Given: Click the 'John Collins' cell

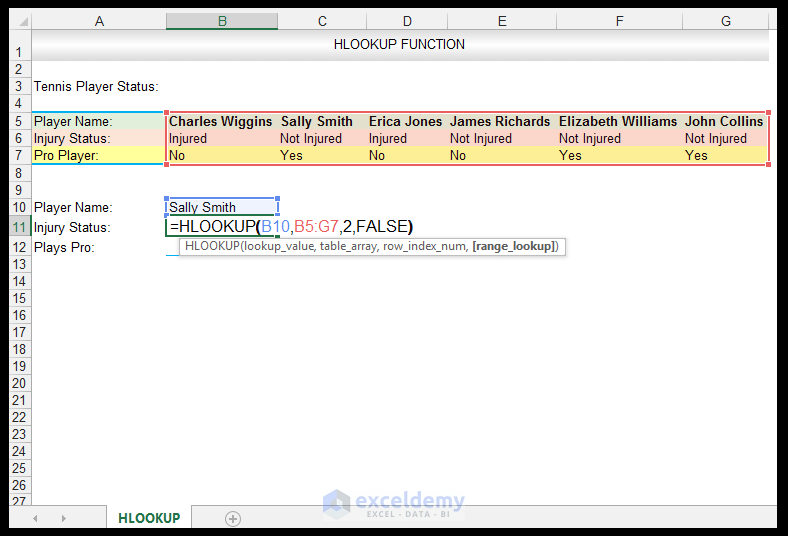Looking at the screenshot, I should [x=726, y=121].
